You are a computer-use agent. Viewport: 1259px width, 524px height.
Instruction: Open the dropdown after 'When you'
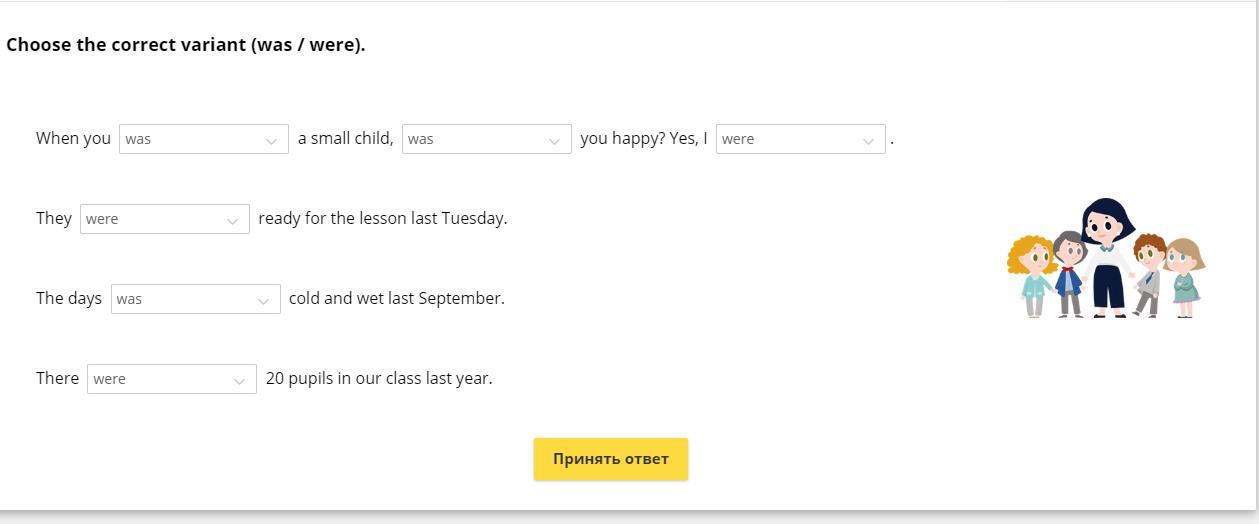coord(204,139)
